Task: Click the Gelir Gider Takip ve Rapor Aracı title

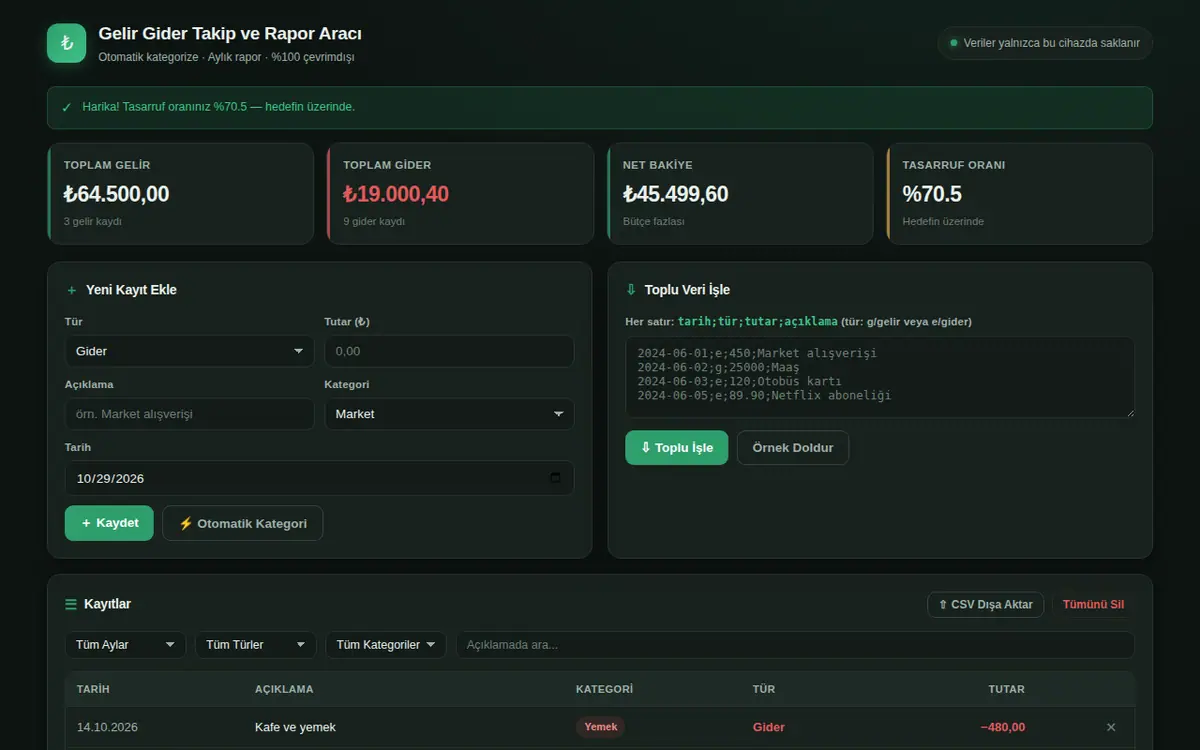Action: tap(230, 34)
